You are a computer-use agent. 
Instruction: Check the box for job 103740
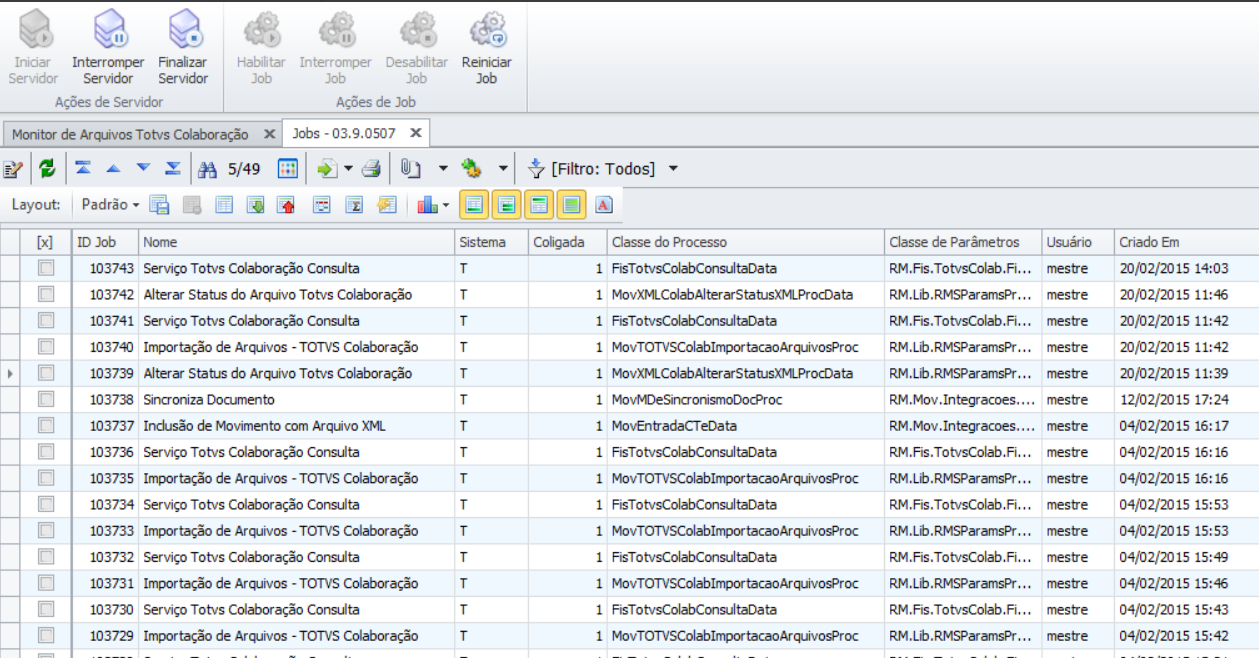(45, 347)
